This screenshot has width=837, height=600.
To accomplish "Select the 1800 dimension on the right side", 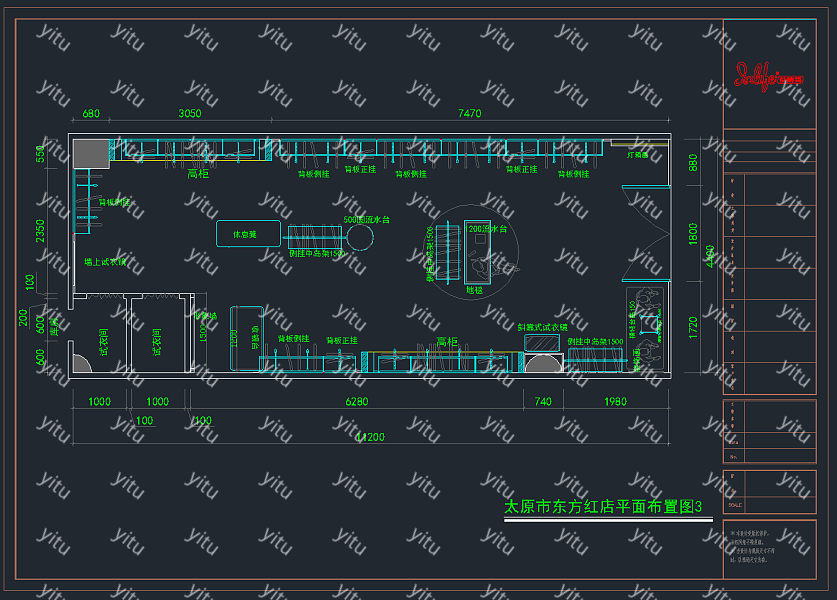I will 692,239.
